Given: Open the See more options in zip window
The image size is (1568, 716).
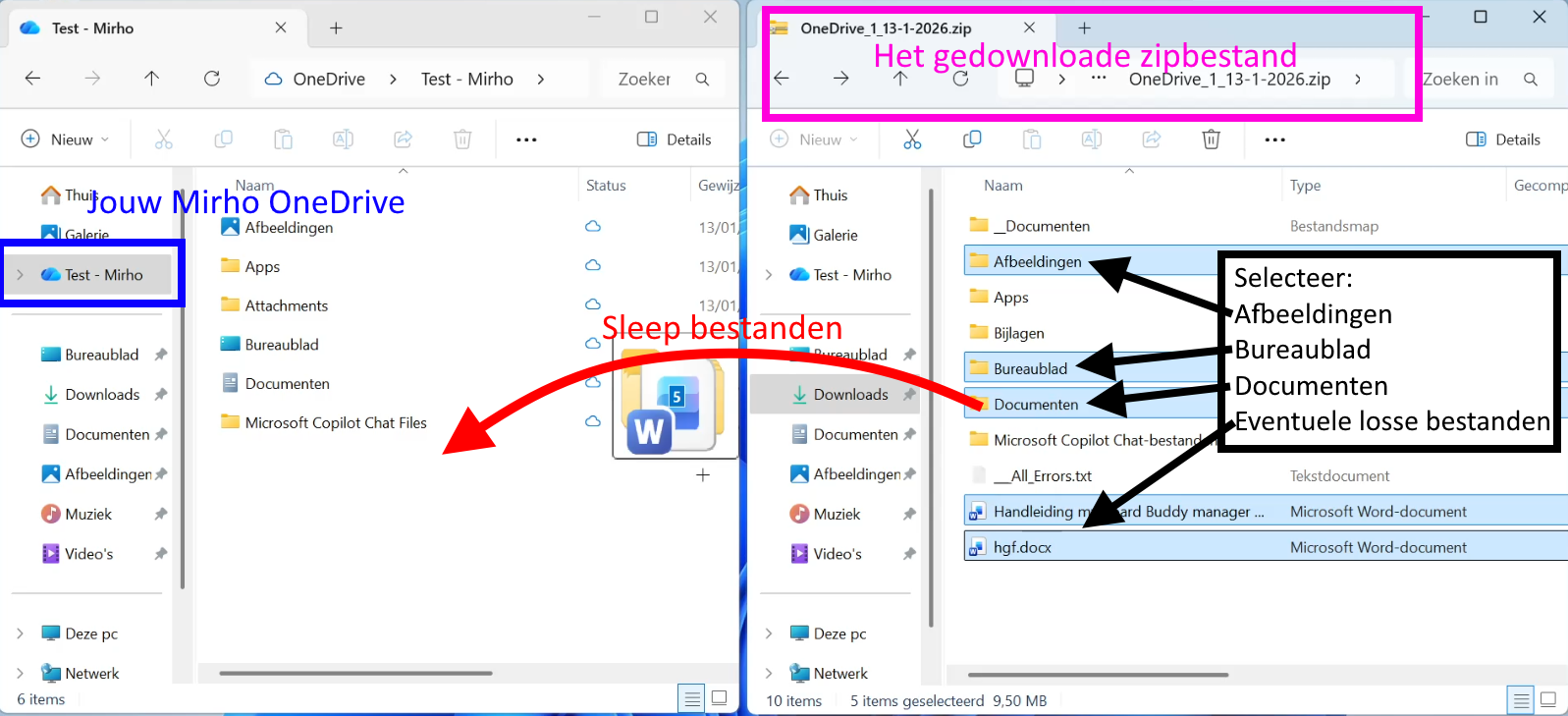Looking at the screenshot, I should [1274, 139].
